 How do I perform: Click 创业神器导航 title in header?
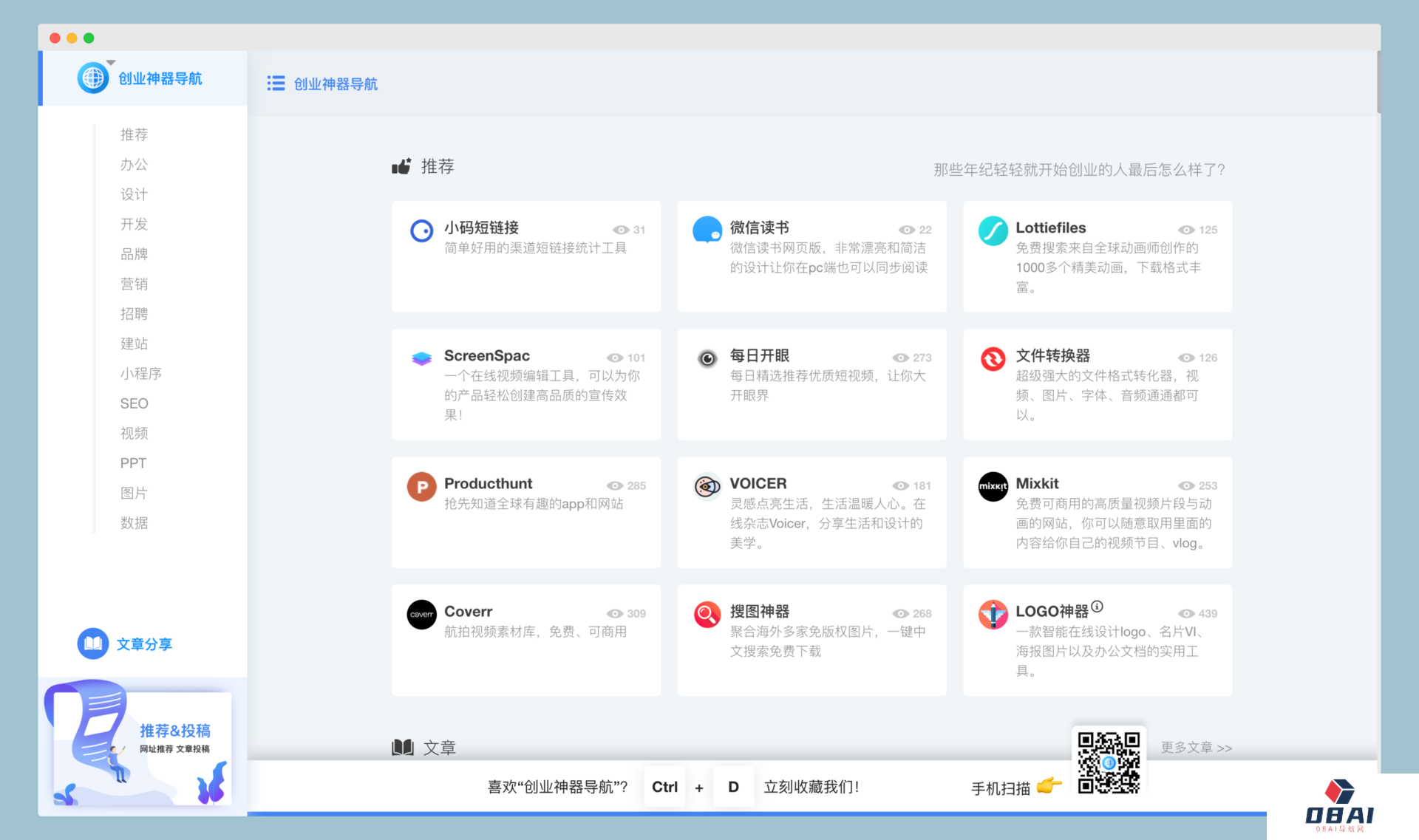[336, 84]
